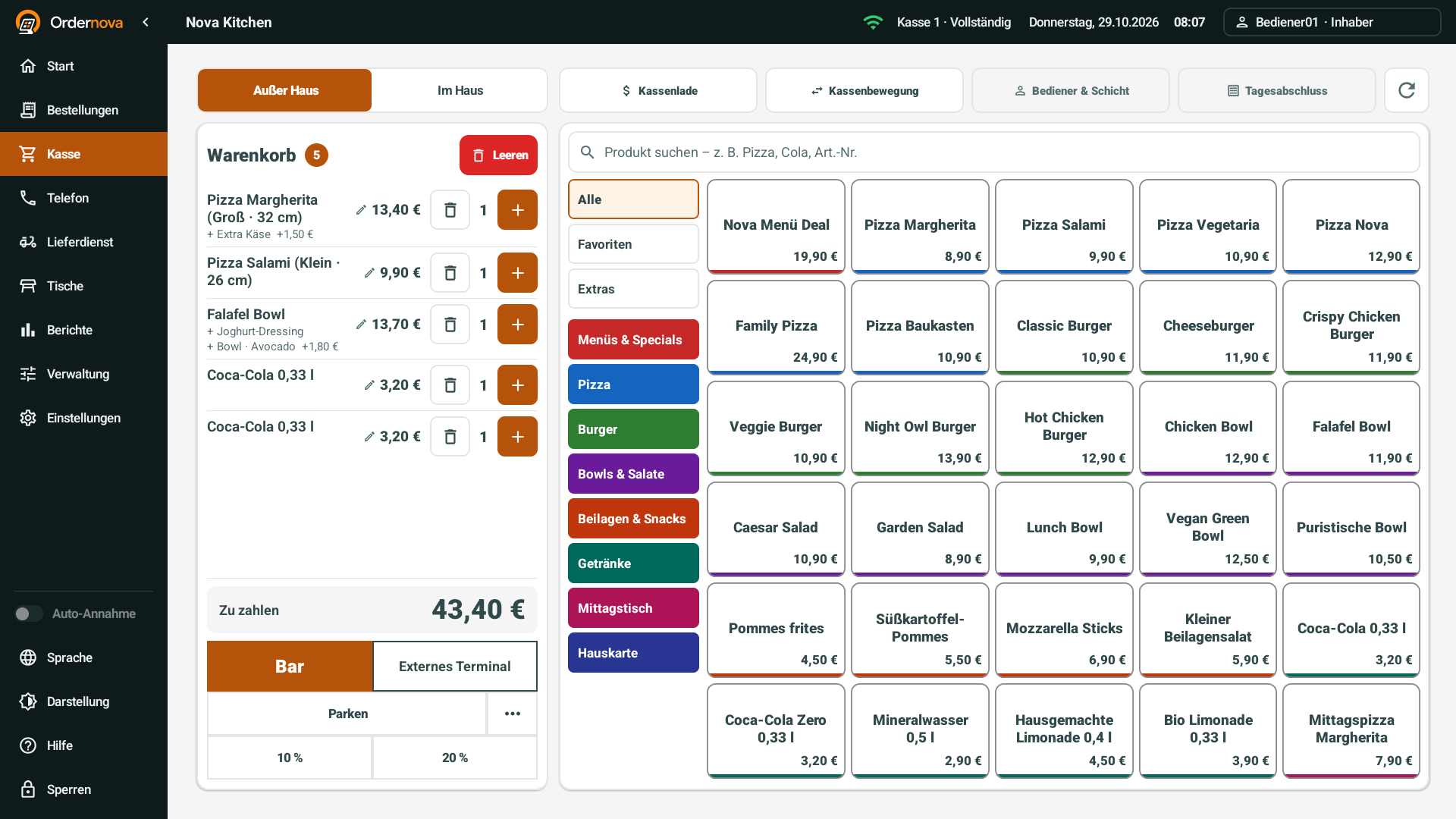Open the Bediener01 Inhaber user menu
The height and width of the screenshot is (819, 1456).
coord(1332,22)
